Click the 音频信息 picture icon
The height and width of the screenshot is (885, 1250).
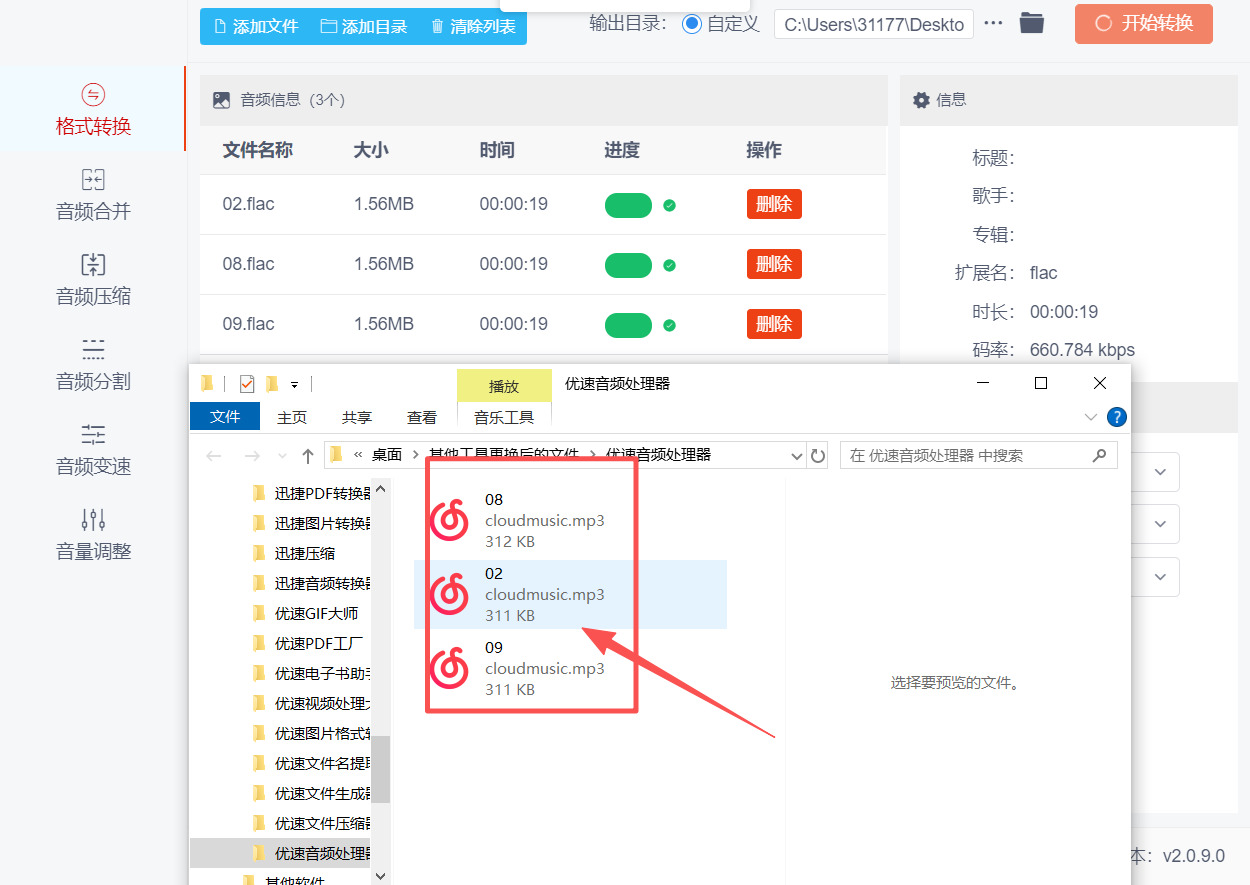[x=222, y=100]
